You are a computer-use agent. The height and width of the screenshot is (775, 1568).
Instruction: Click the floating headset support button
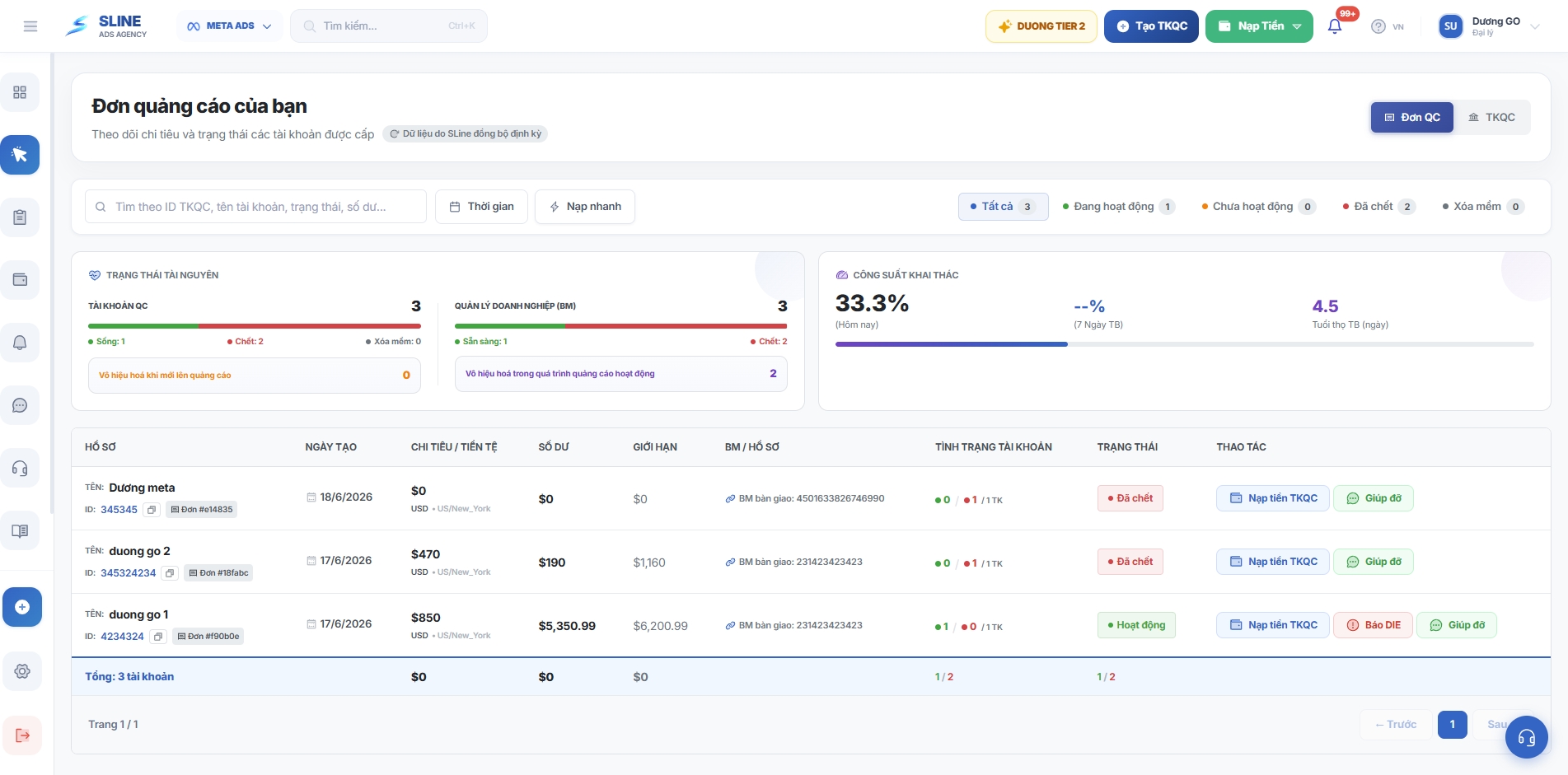(1527, 737)
